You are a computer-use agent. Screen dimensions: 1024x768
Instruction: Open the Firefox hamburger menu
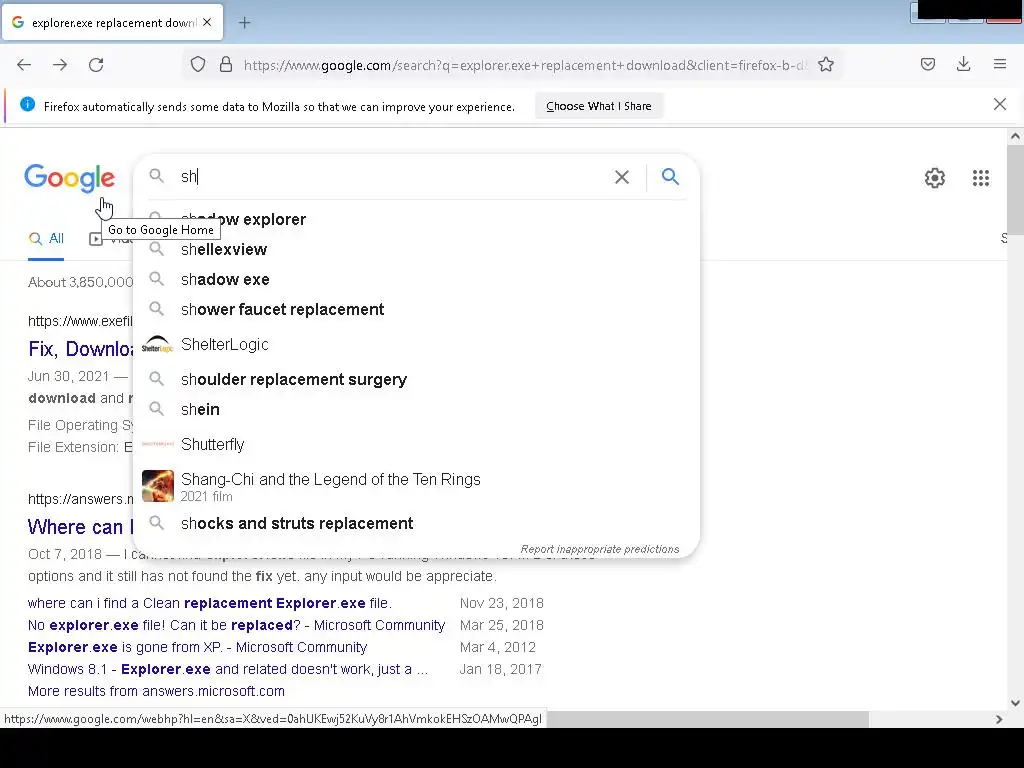(1000, 64)
